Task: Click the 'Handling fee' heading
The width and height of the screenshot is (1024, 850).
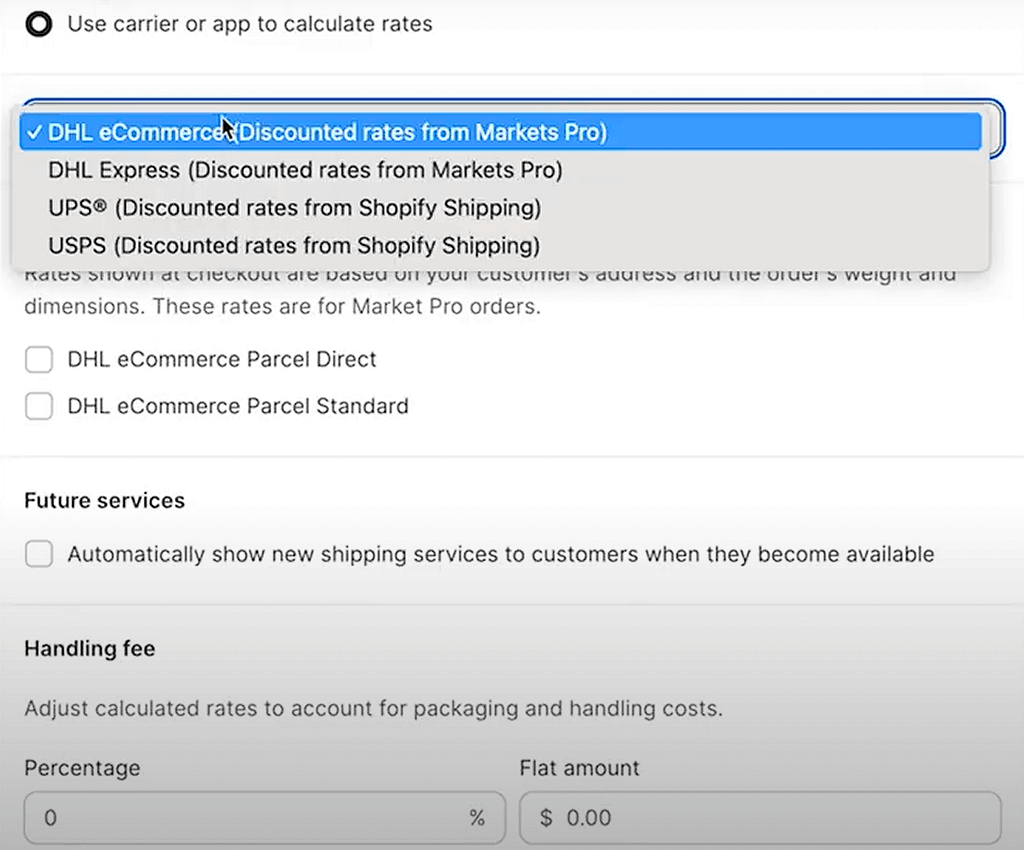Action: coord(89,648)
